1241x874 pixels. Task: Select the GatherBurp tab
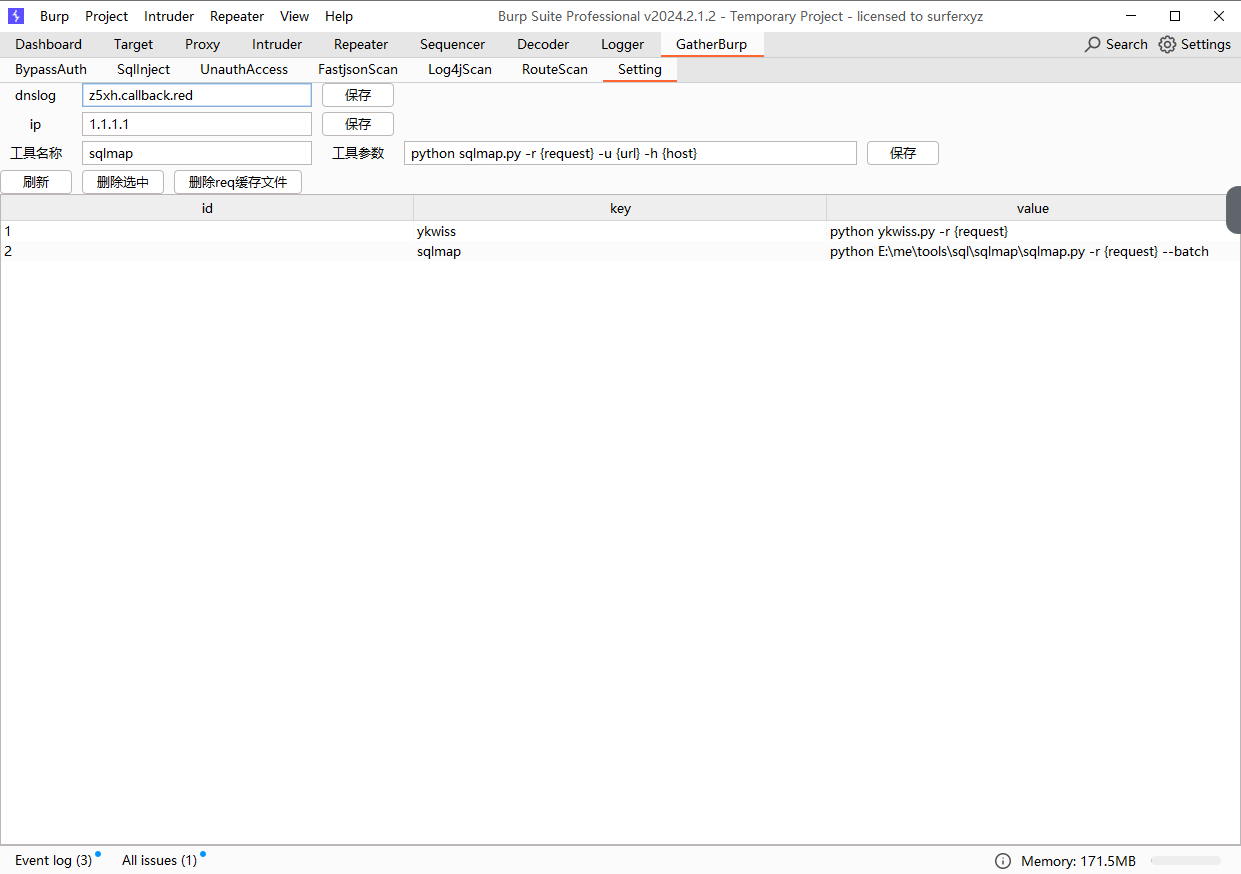point(711,44)
